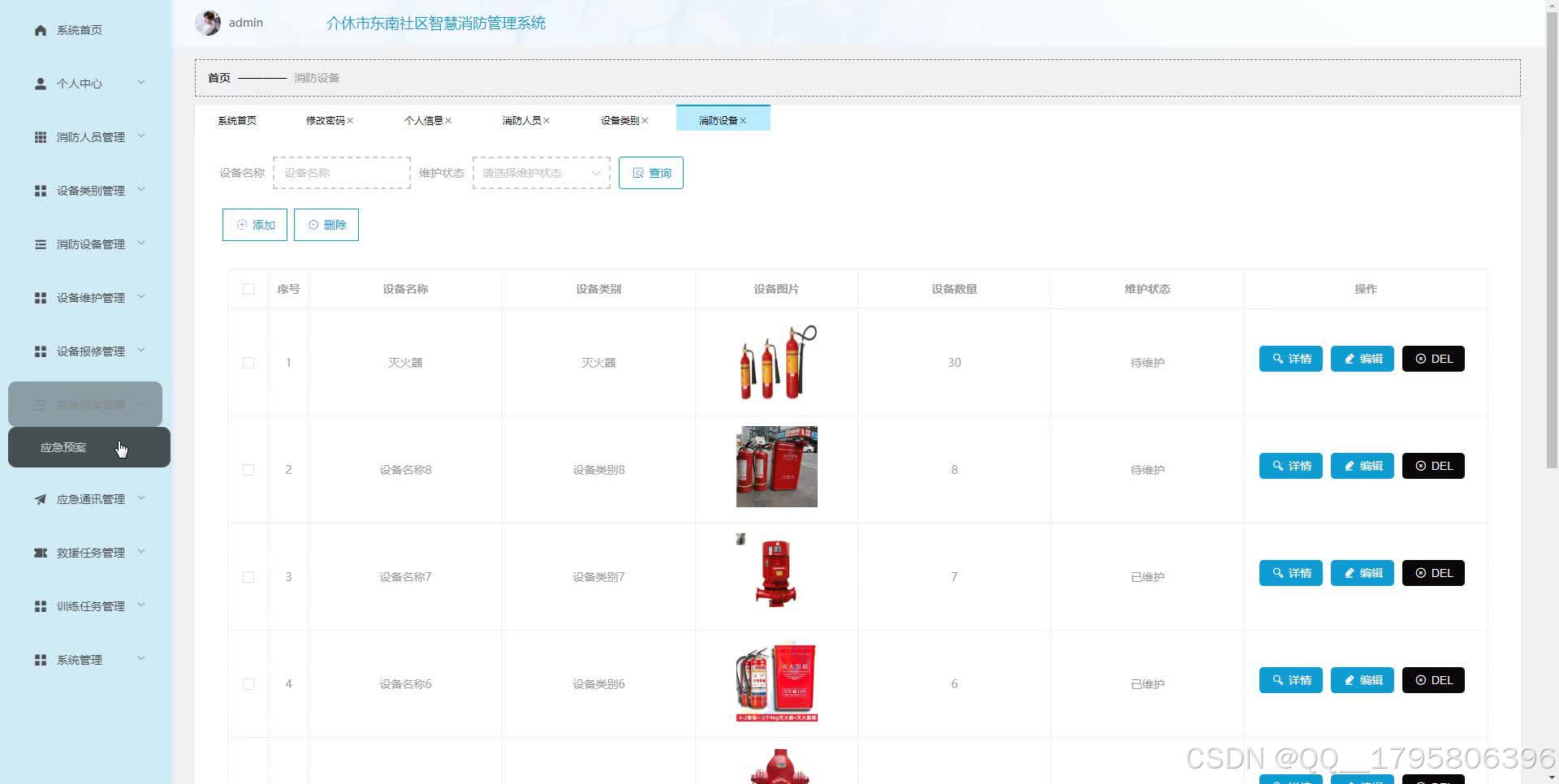The height and width of the screenshot is (784, 1559).
Task: Switch to the 设备类别 tab
Action: point(620,119)
